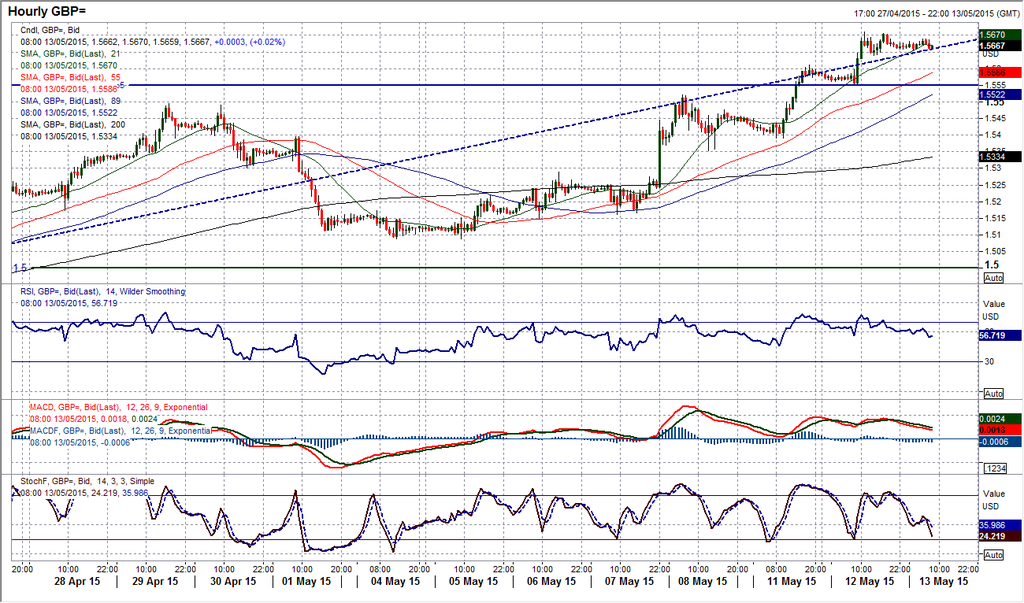Select the MACD 12, 26, 9 Exponential label
Screen dimensions: 1024x603
click(118, 407)
